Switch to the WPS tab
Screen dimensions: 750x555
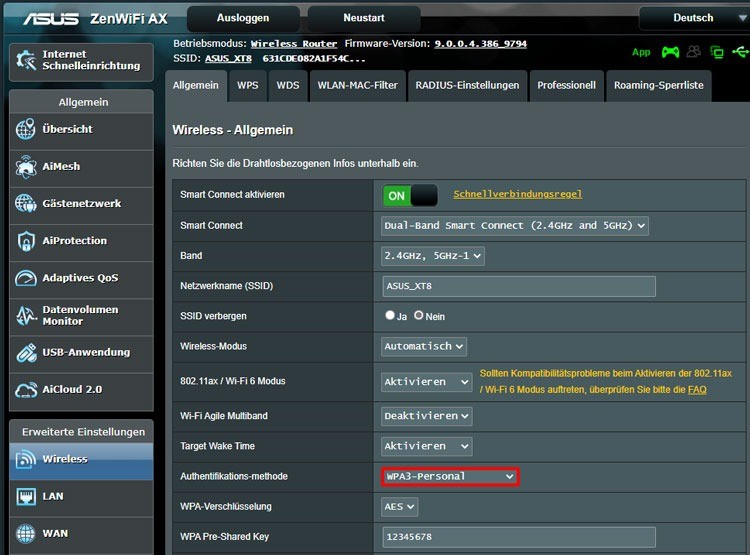pos(247,85)
